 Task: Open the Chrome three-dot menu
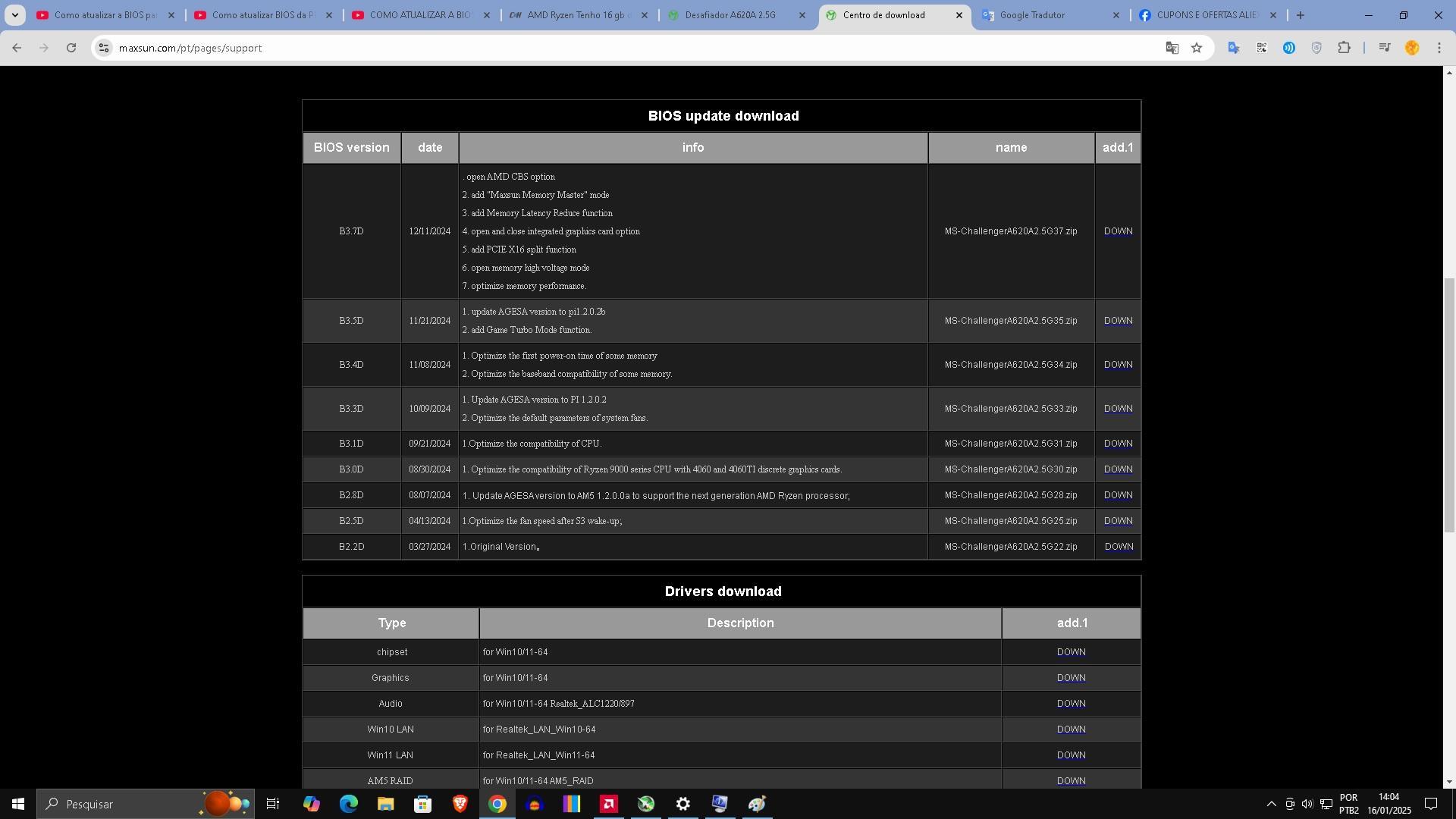(1439, 48)
